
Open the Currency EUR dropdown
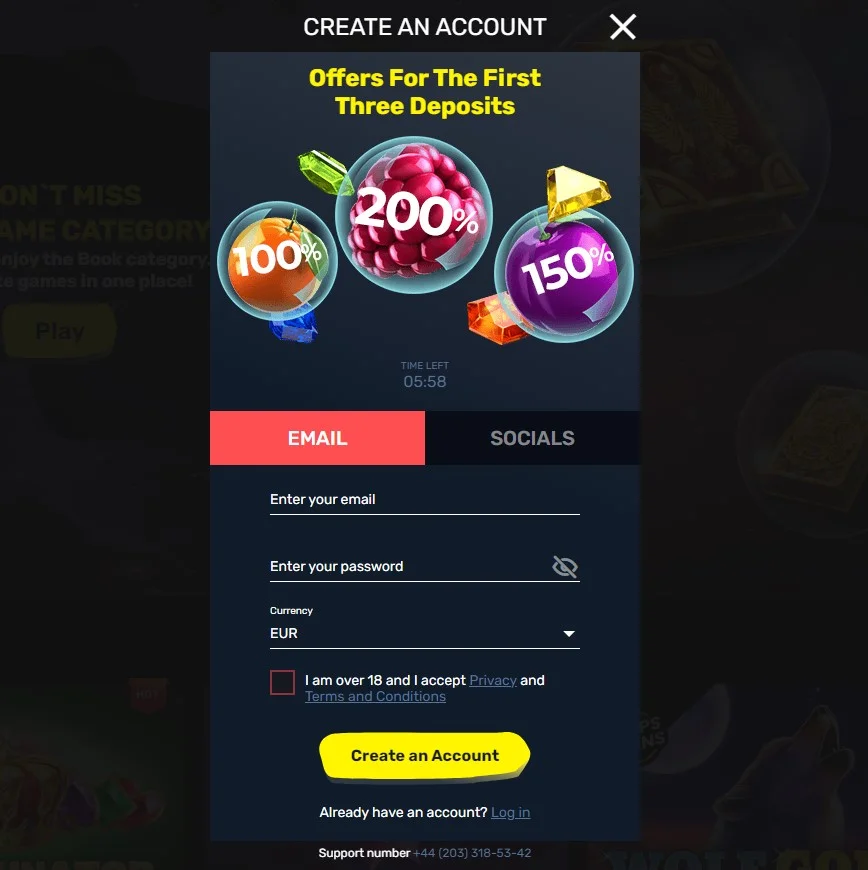click(425, 633)
